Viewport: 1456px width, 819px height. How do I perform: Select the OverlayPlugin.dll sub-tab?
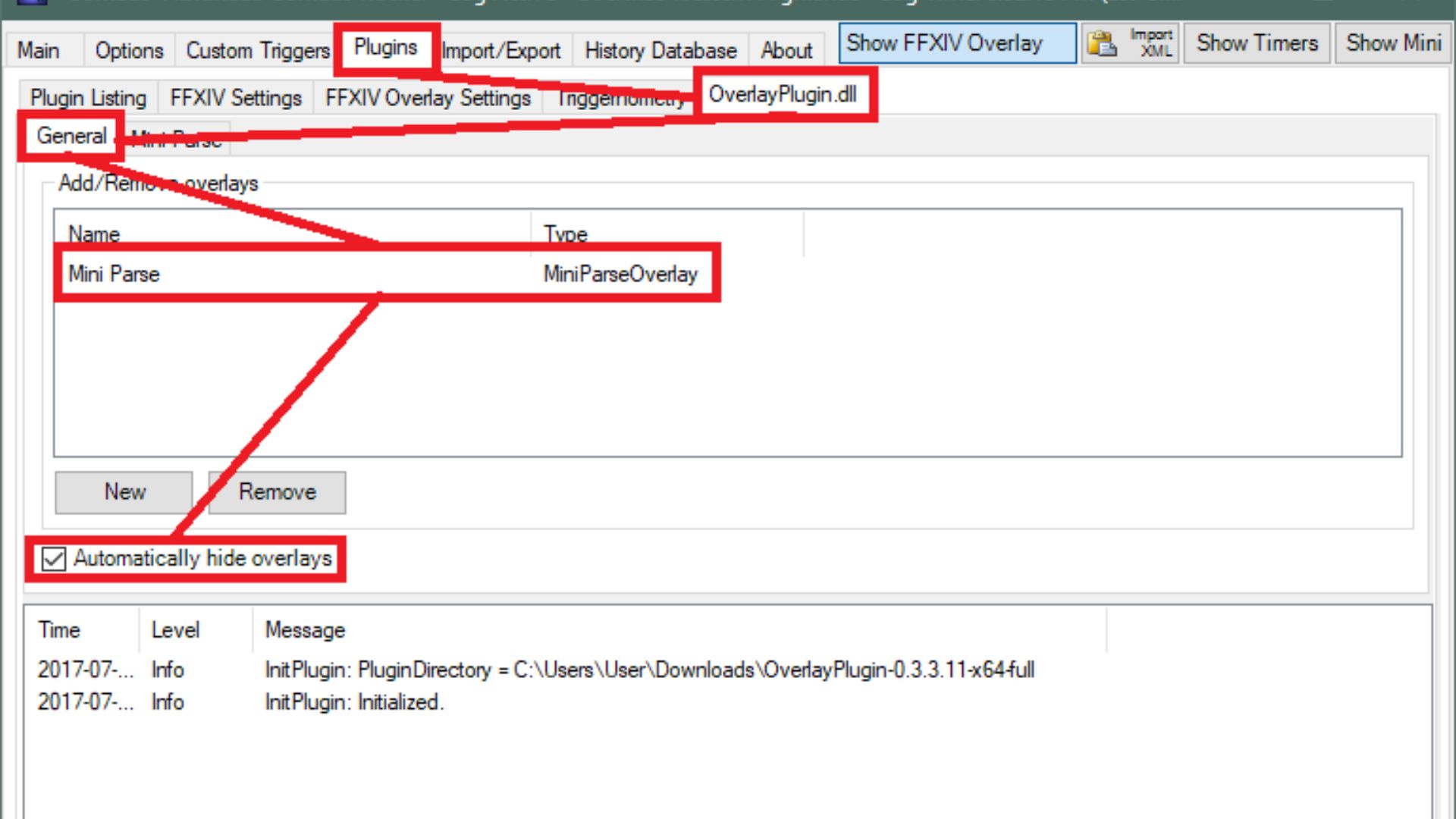(783, 95)
